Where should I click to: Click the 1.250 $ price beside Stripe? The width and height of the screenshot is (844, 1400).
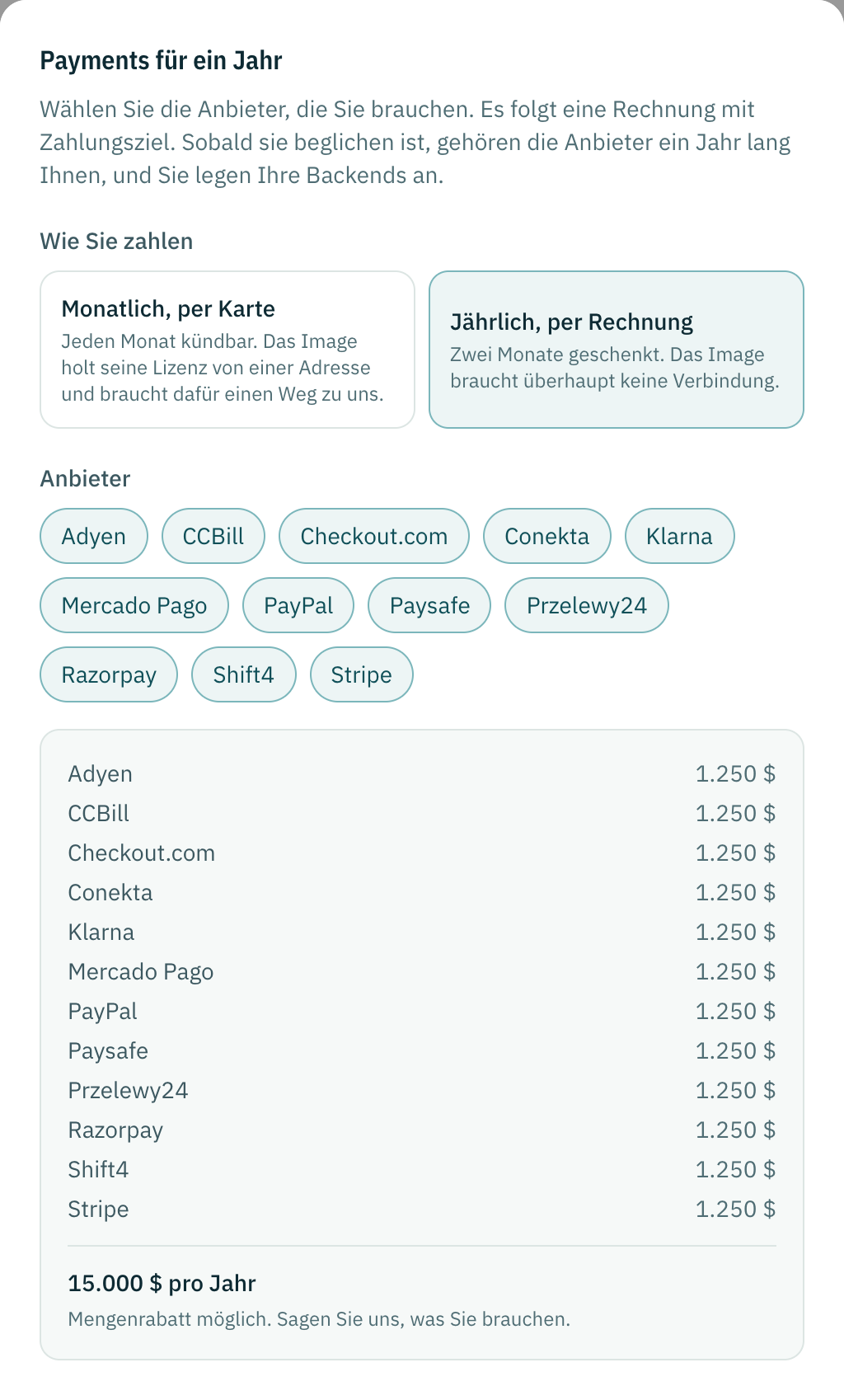(735, 1209)
